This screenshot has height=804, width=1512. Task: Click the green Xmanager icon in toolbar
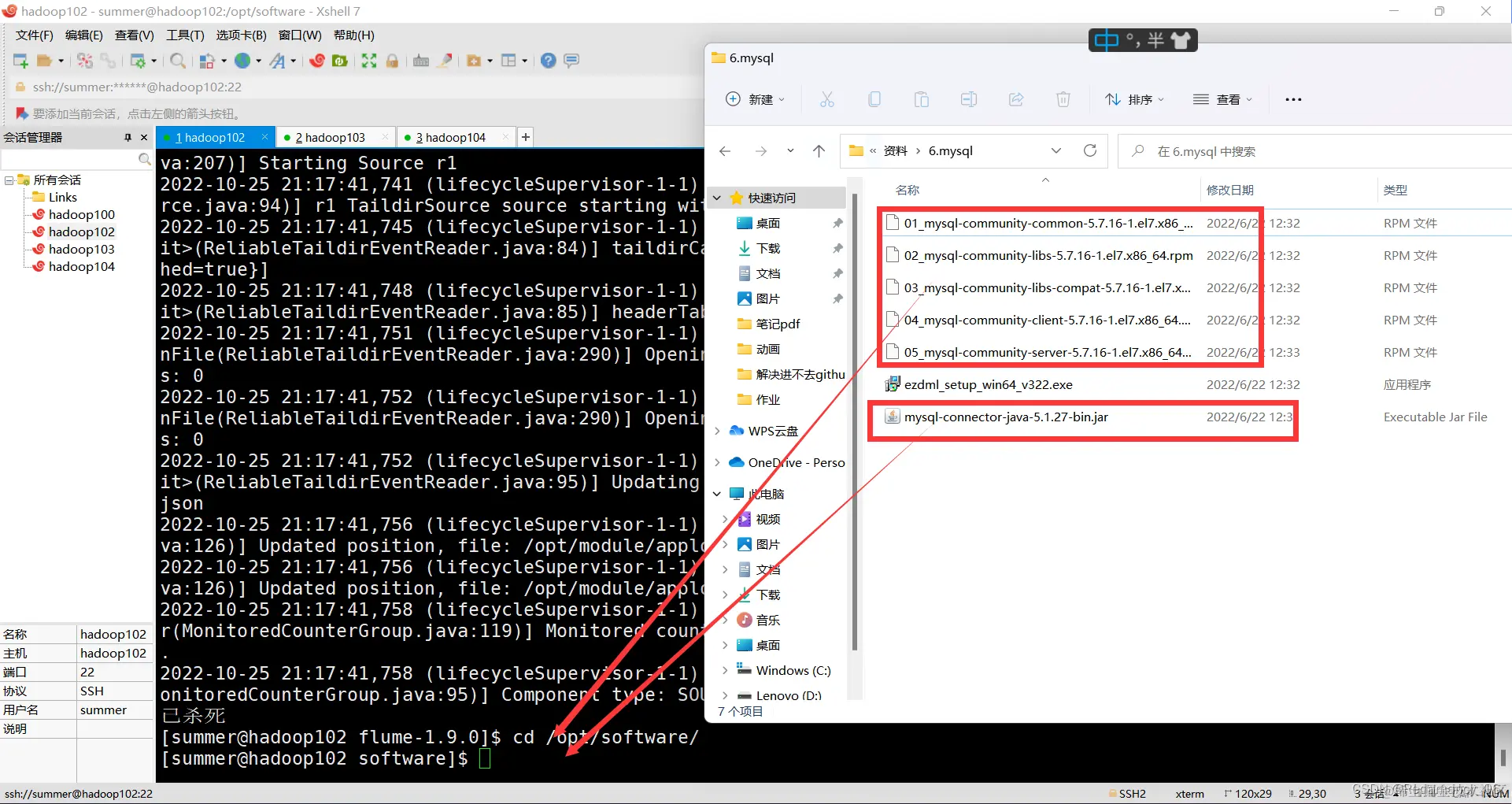point(340,61)
